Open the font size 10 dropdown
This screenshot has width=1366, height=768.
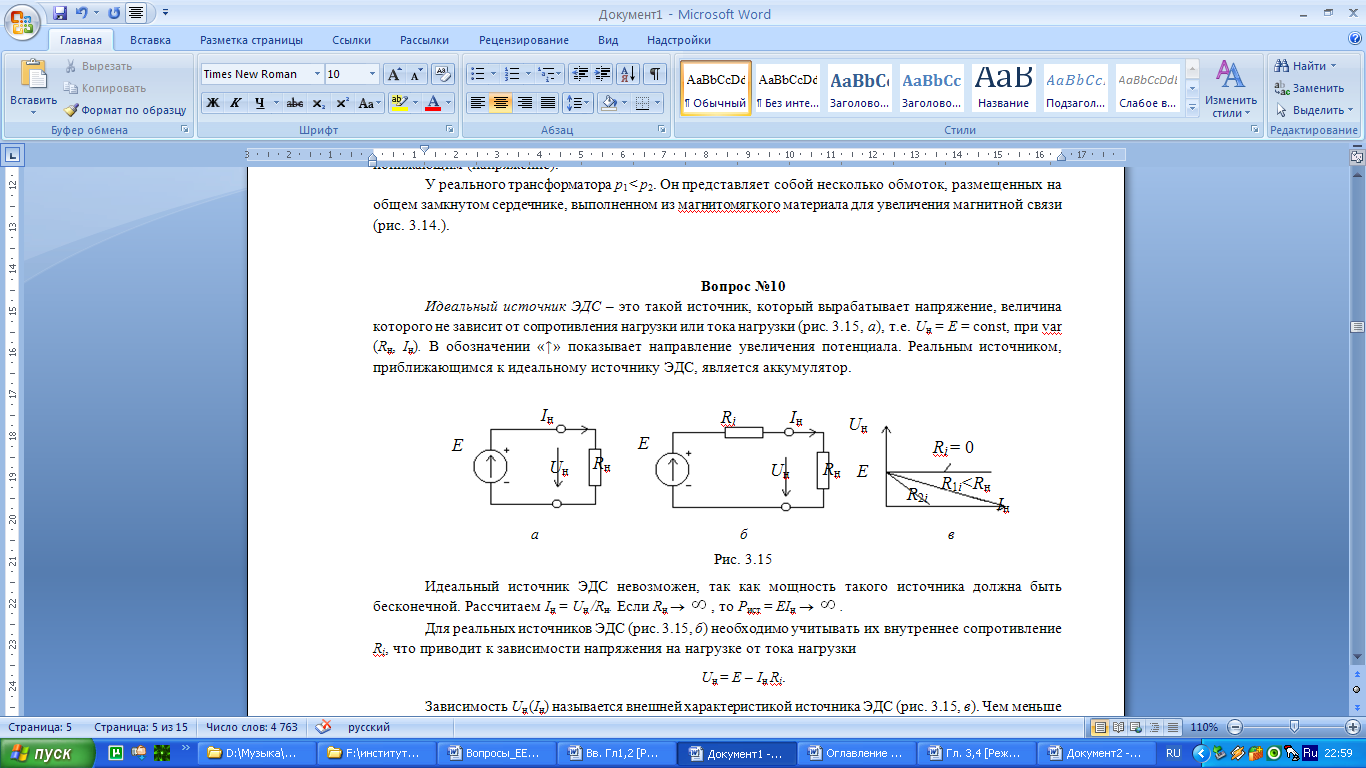coord(373,74)
